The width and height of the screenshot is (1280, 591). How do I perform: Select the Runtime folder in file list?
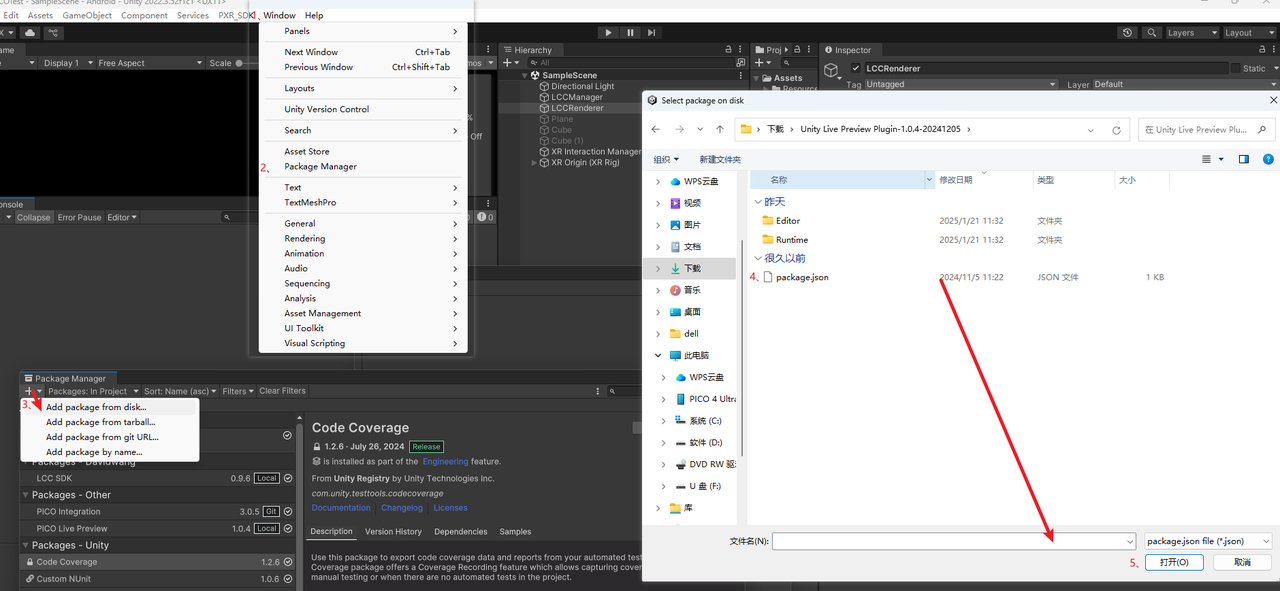[x=784, y=239]
